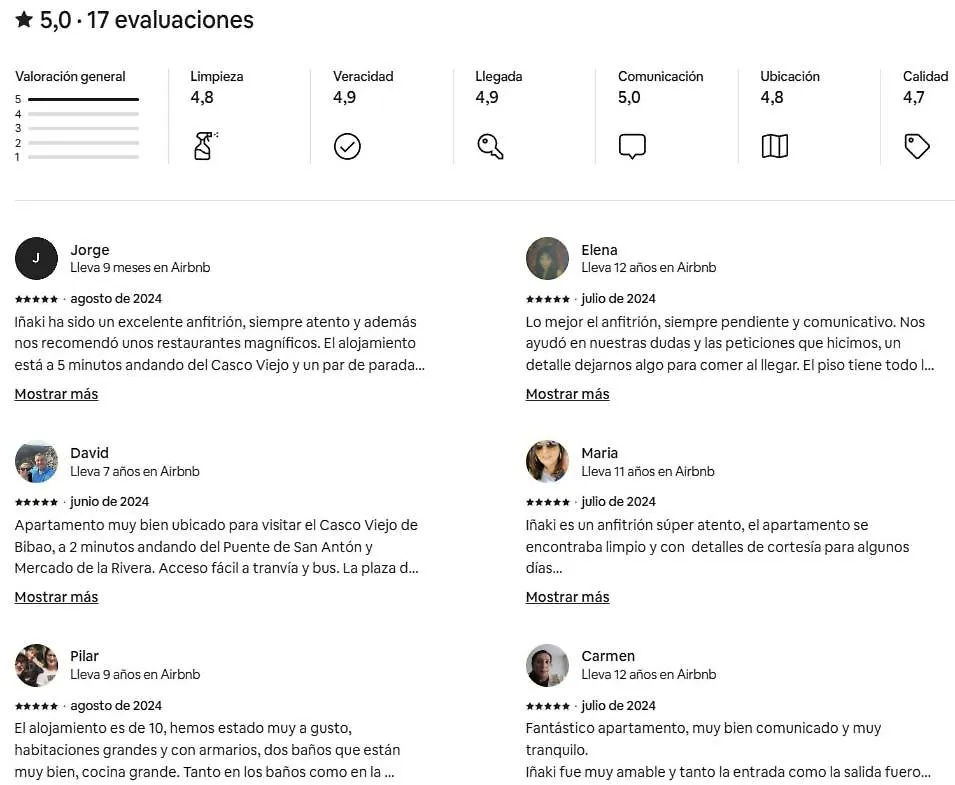Open Pilar's profile photo

coord(37,665)
